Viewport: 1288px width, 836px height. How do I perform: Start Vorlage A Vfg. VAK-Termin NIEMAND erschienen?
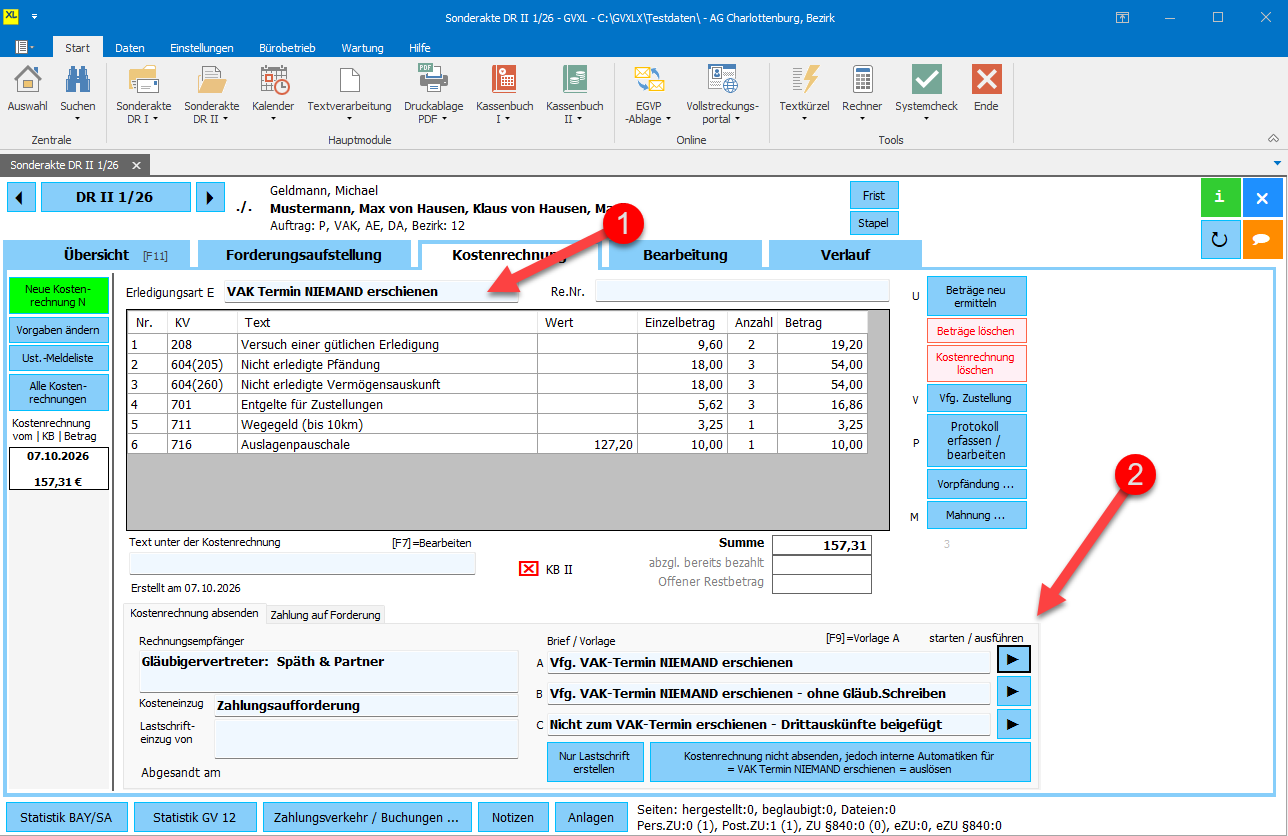[x=1013, y=660]
